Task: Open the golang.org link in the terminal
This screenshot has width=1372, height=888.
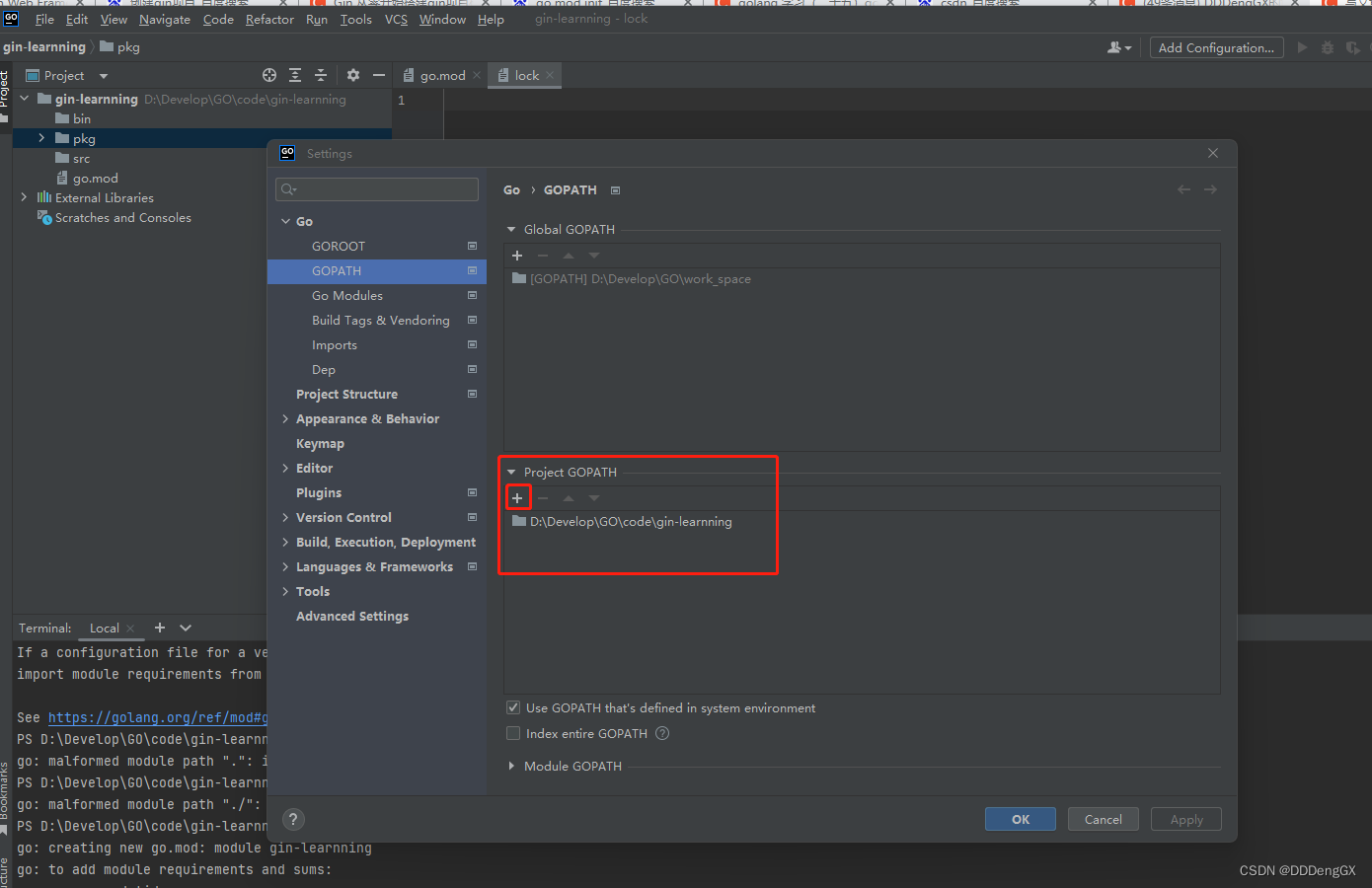Action: click(158, 717)
